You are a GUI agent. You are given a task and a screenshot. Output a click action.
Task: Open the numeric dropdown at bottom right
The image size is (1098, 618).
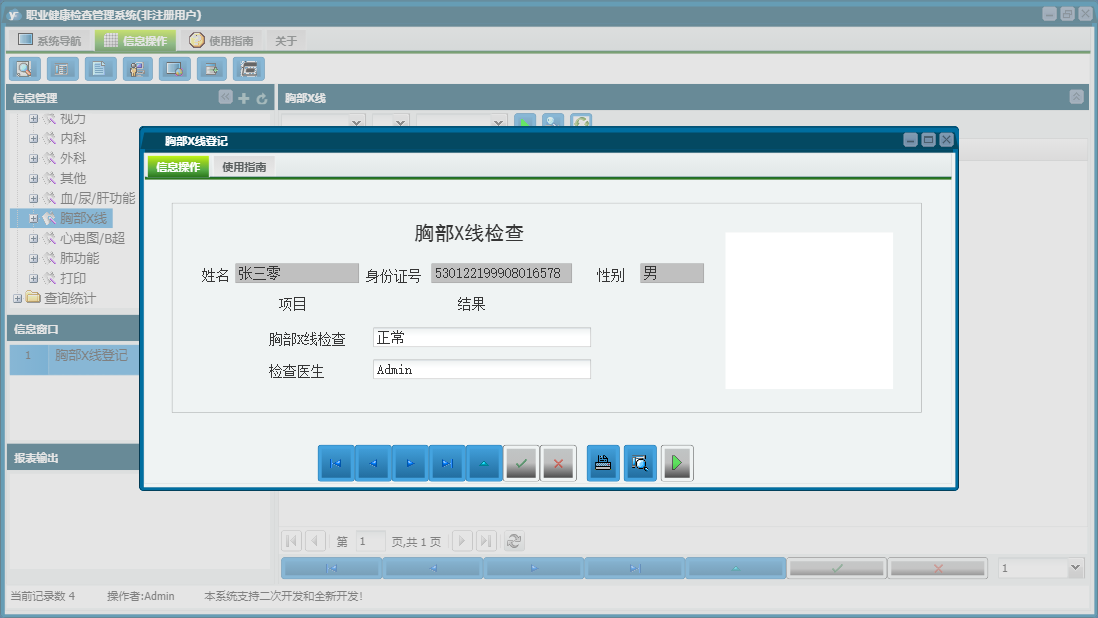tap(1076, 567)
